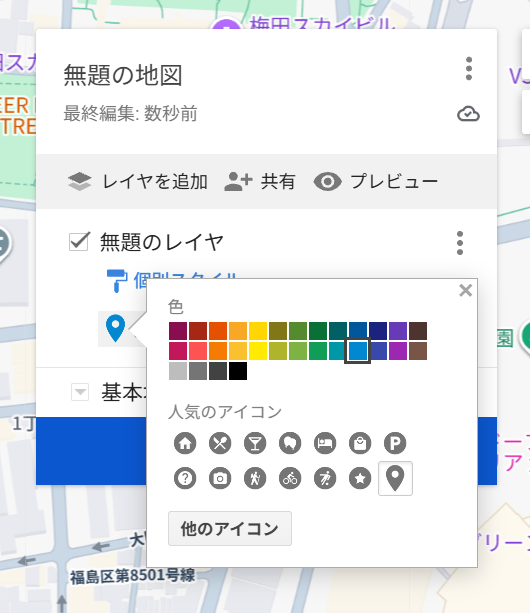This screenshot has height=613, width=530.
Task: Pick the teal swatch in second row
Action: pyautogui.click(x=338, y=351)
